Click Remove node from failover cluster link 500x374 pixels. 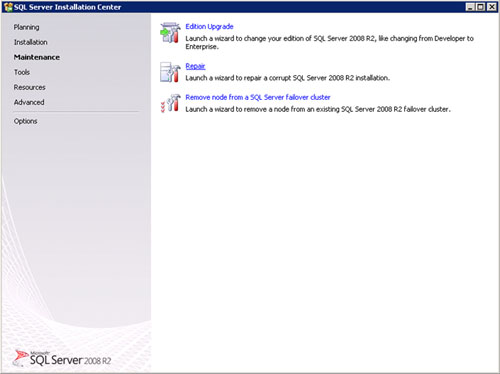(258, 97)
